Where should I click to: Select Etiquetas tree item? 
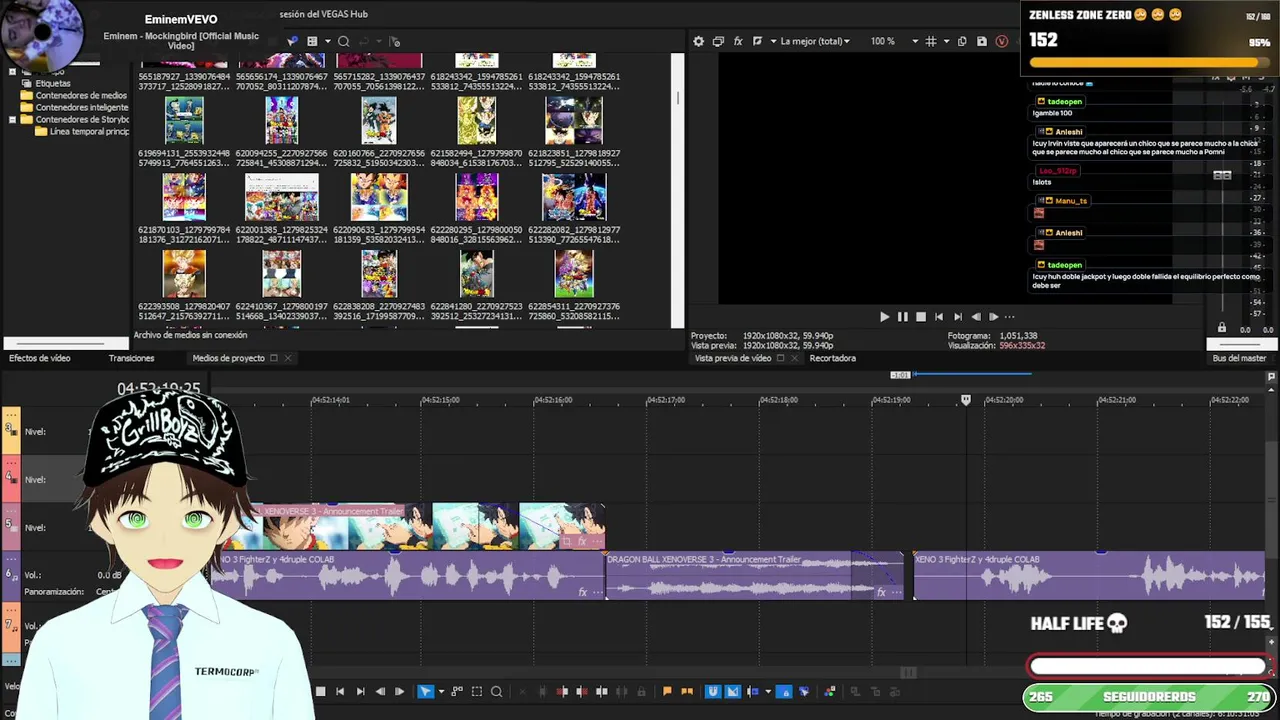click(x=53, y=84)
